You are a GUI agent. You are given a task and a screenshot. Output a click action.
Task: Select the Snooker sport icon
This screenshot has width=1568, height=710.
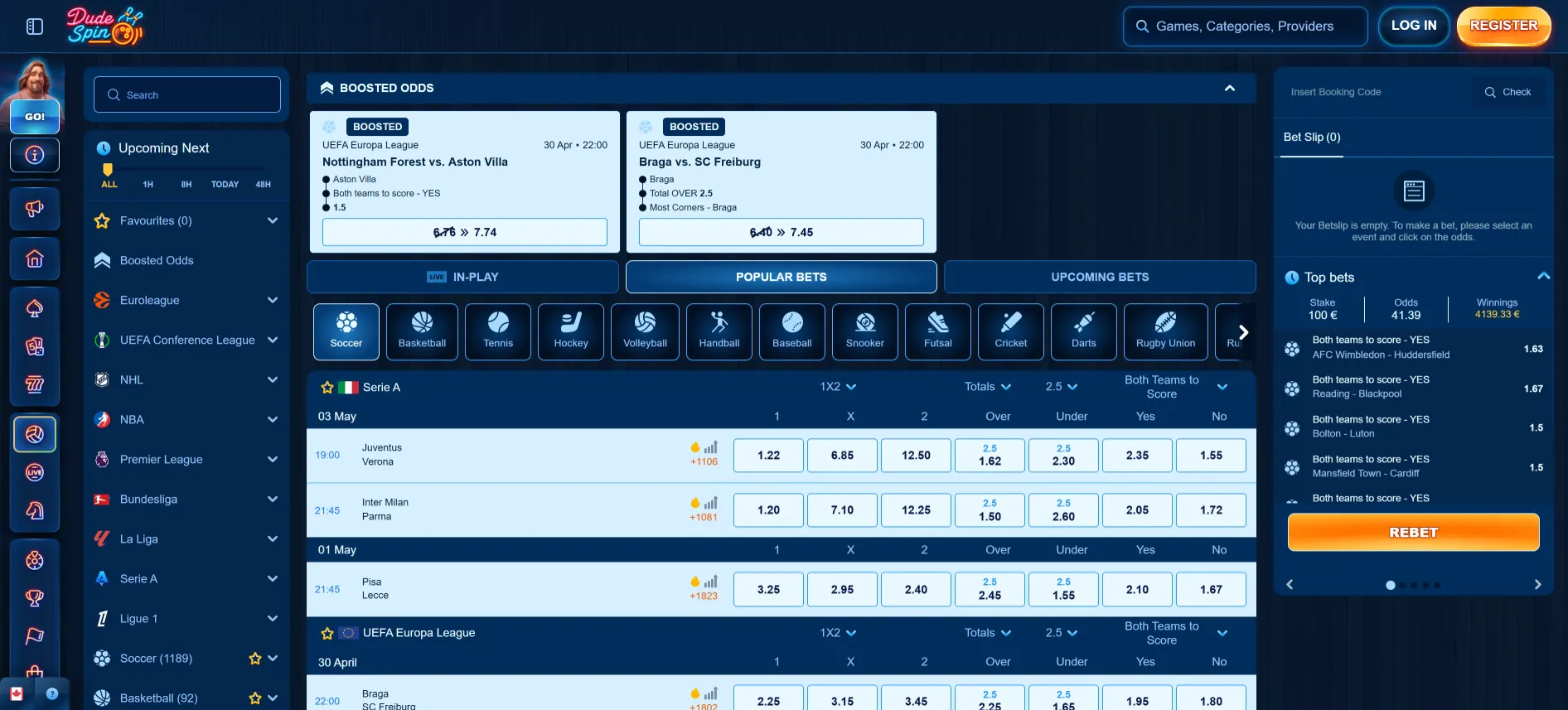[865, 331]
